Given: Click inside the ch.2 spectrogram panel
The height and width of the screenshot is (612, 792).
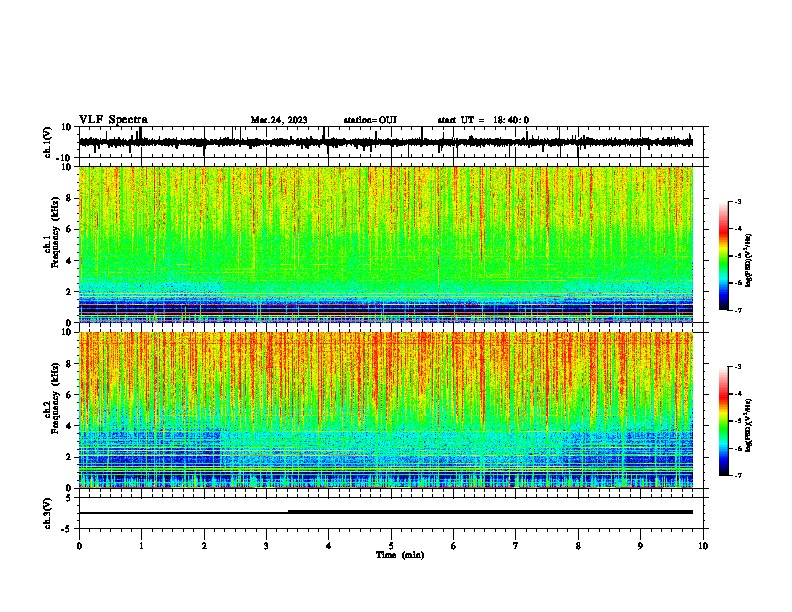Looking at the screenshot, I should [386, 410].
